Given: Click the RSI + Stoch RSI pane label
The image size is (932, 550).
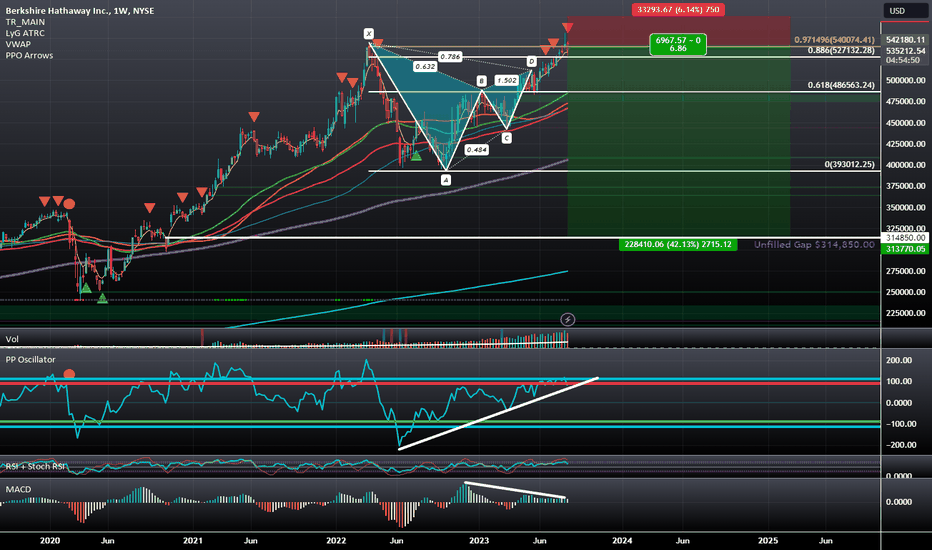Looking at the screenshot, I should (x=36, y=466).
